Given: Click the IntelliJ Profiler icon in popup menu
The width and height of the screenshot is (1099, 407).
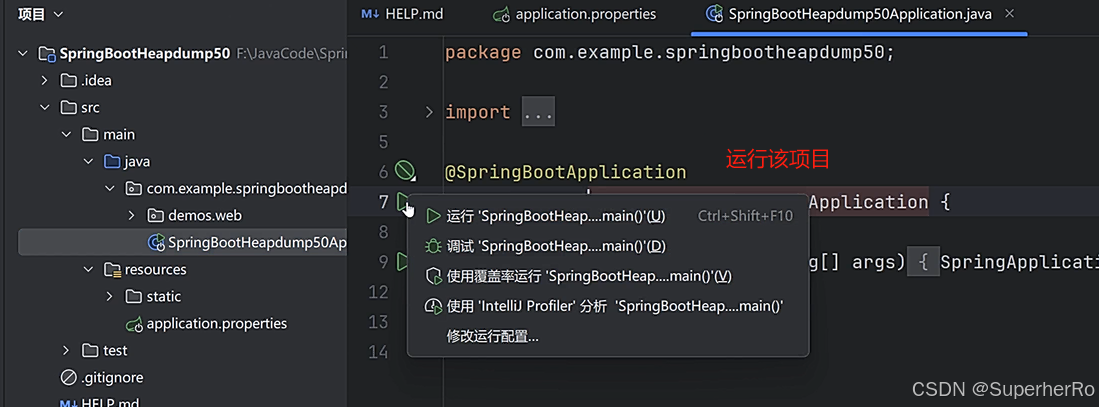Looking at the screenshot, I should click(433, 306).
